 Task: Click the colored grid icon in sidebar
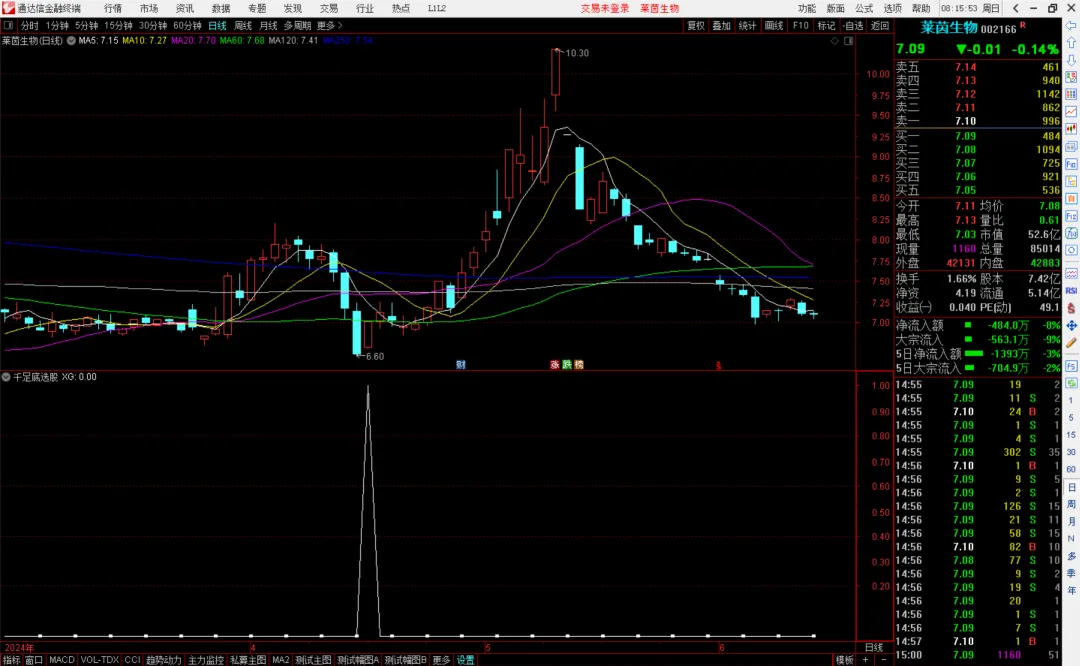pos(1071,94)
